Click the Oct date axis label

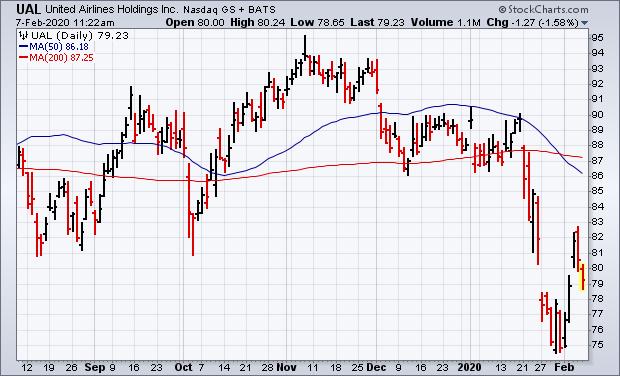[x=183, y=367]
